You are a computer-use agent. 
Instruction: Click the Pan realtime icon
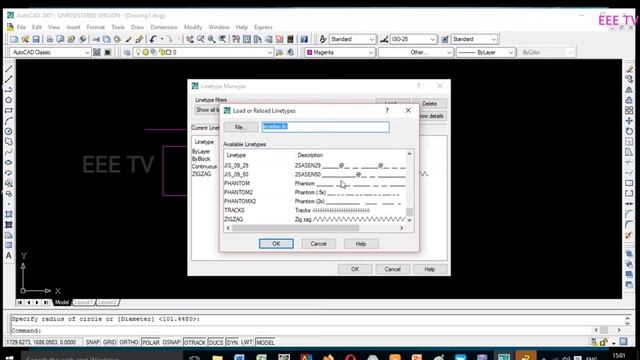point(190,39)
